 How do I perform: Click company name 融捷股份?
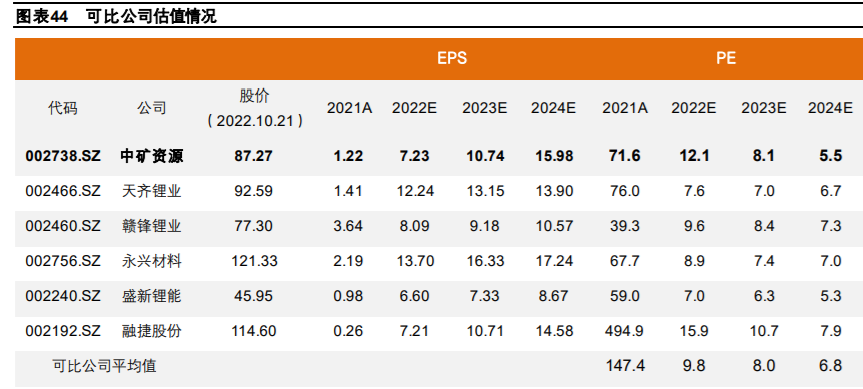[x=151, y=331]
